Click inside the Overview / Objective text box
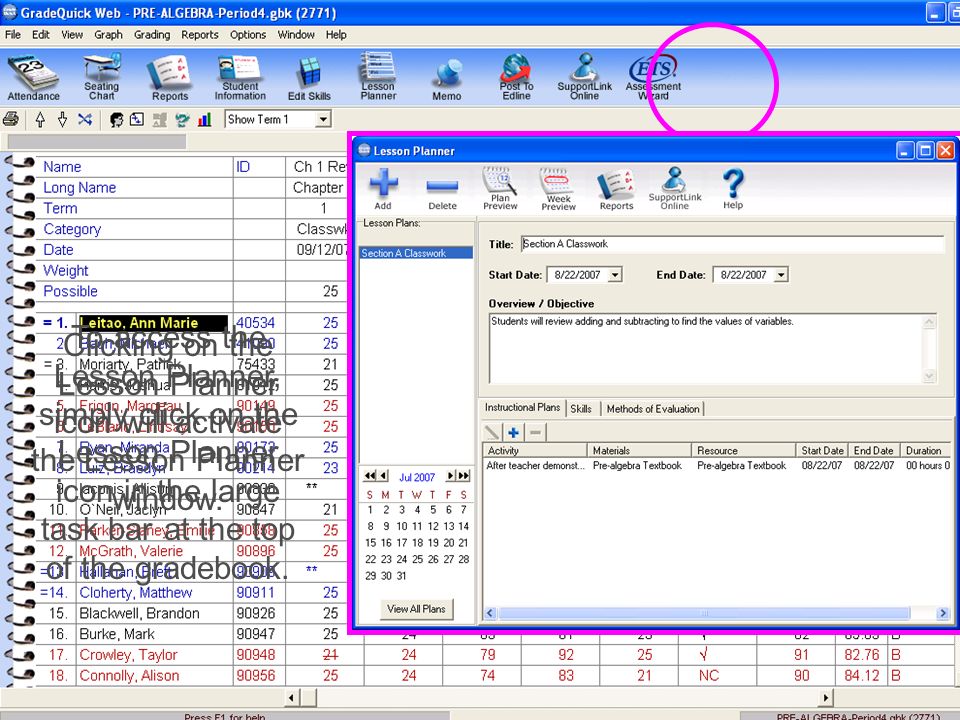The width and height of the screenshot is (960, 720). [x=706, y=348]
